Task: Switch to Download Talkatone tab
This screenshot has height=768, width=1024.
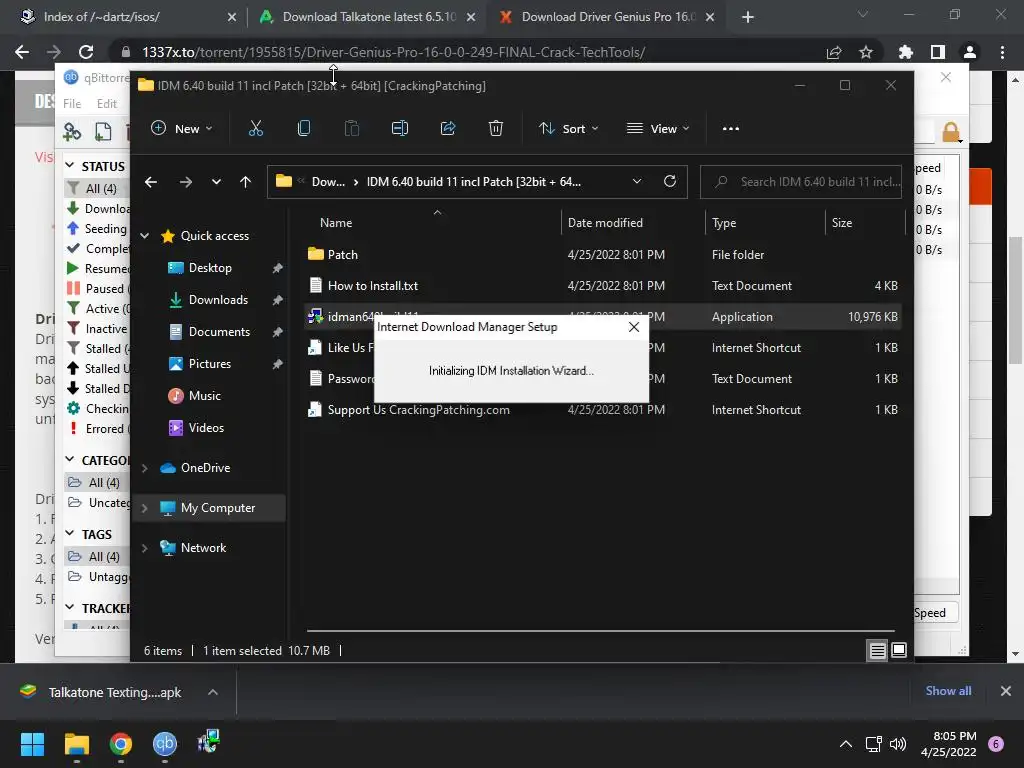Action: pyautogui.click(x=369, y=17)
